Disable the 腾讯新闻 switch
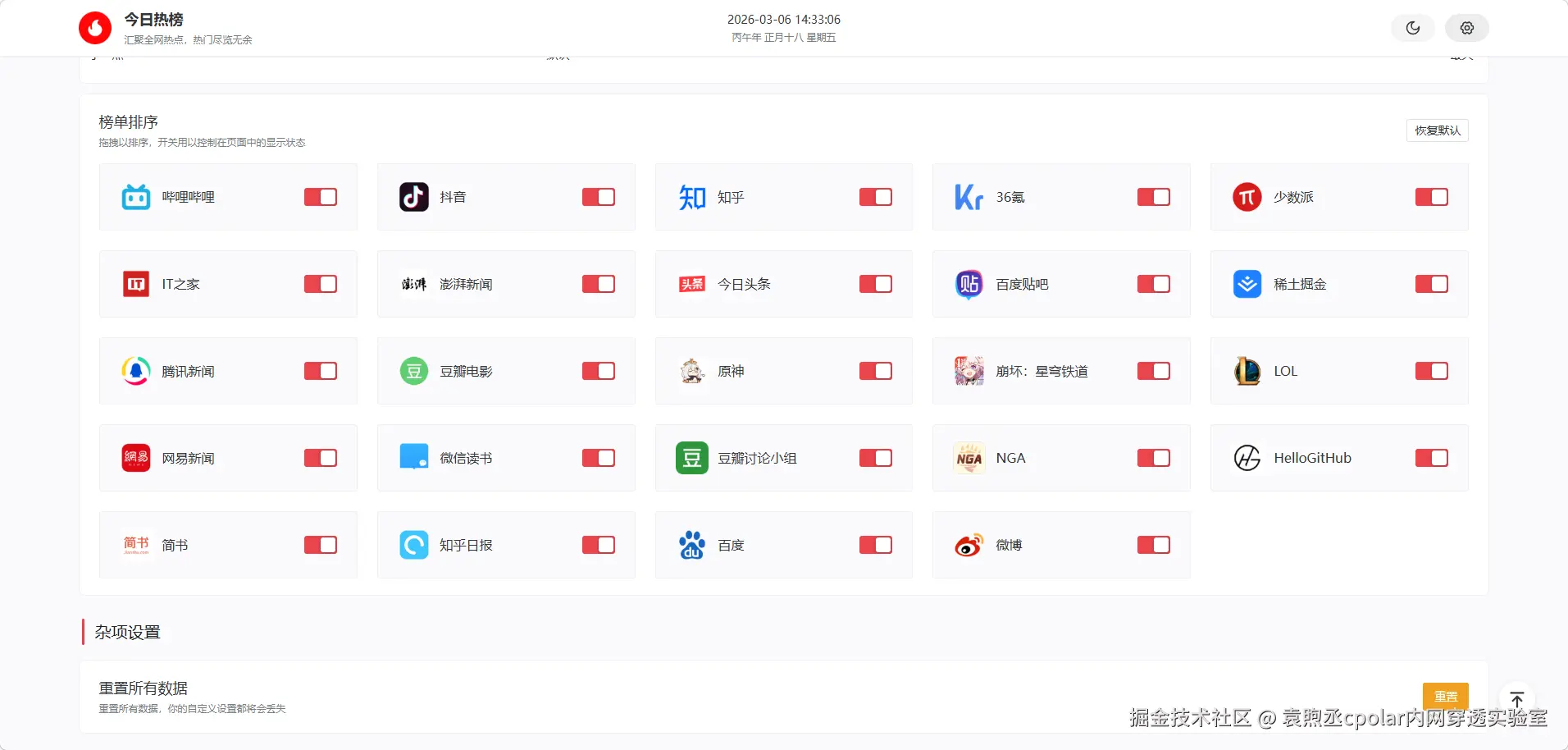Screen dimensions: 1568x750 321,371
